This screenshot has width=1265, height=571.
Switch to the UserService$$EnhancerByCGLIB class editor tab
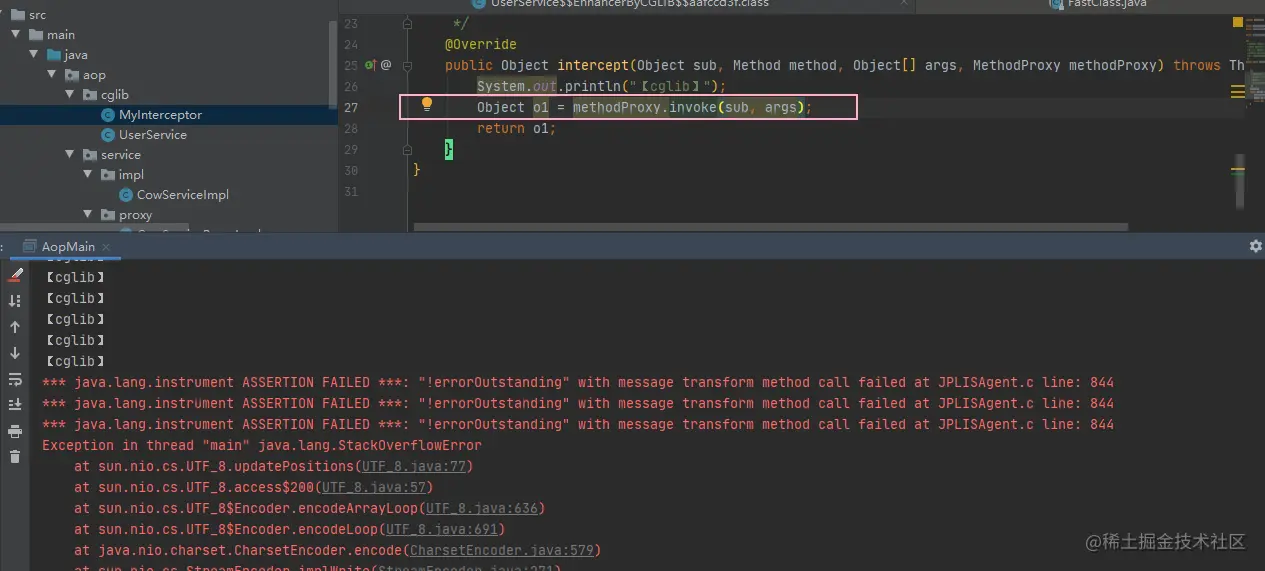tap(690, 4)
